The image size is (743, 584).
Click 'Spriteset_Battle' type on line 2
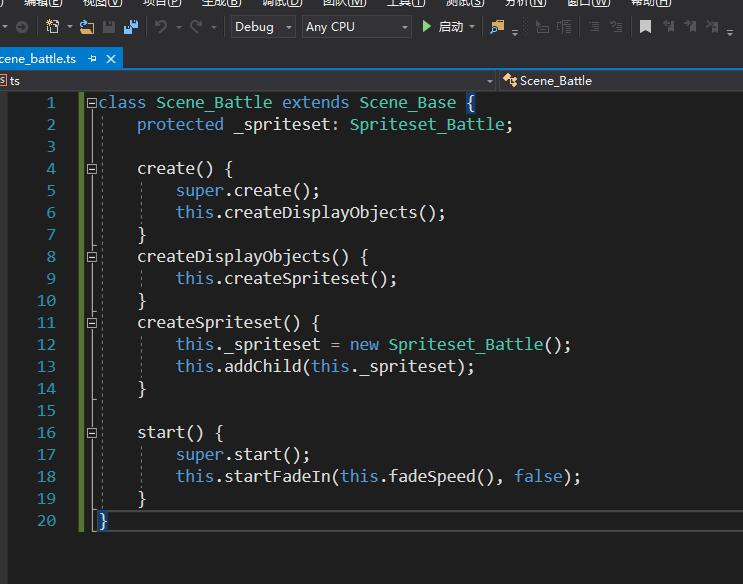(x=427, y=125)
